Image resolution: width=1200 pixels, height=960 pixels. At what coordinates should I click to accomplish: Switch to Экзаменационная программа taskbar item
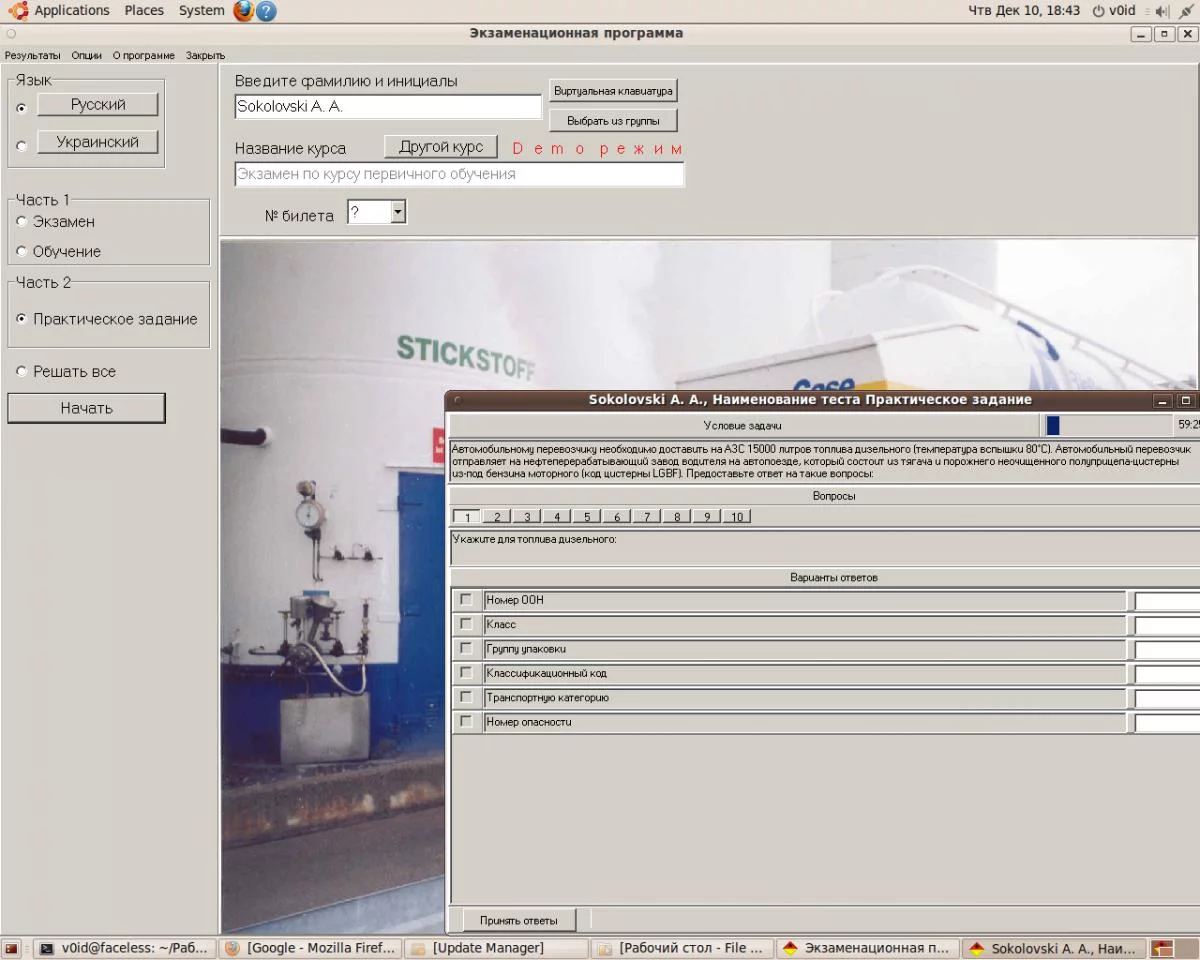click(868, 948)
